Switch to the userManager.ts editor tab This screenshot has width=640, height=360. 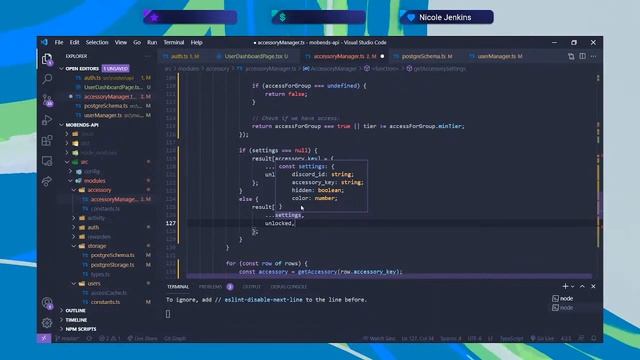coord(500,56)
